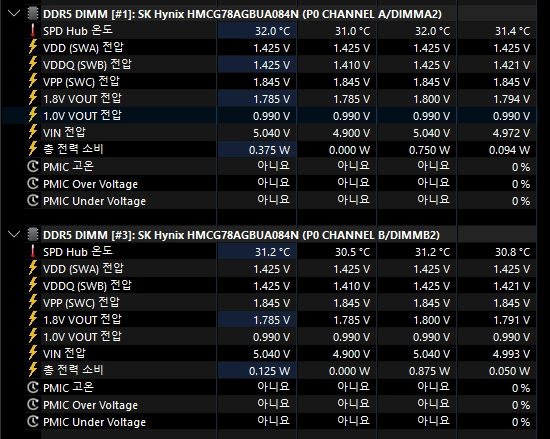The height and width of the screenshot is (439, 550).
Task: Click thermometer icon of DIMM #1 SPD Hub
Action: [33, 31]
